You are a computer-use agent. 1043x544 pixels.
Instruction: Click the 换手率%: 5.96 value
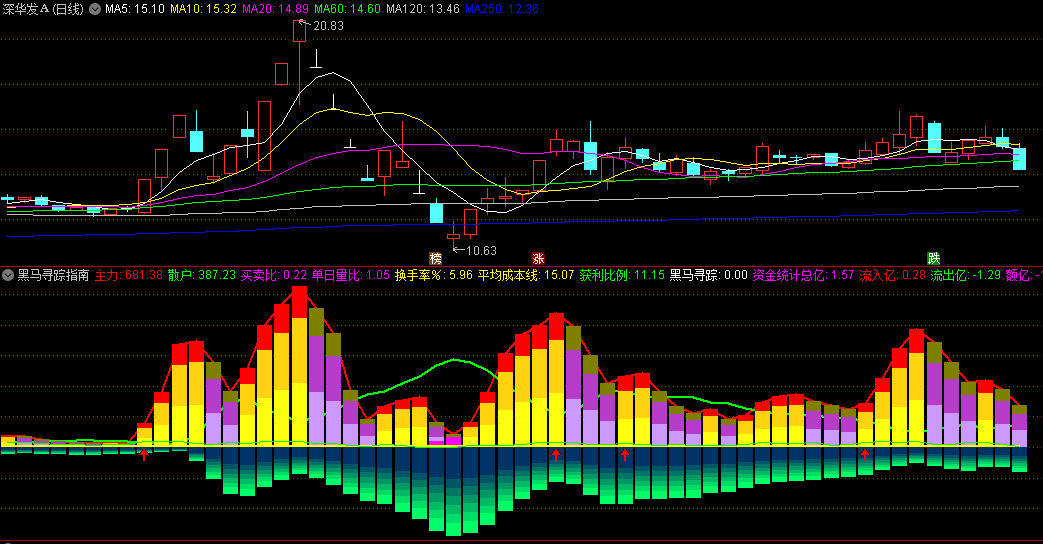pos(434,275)
